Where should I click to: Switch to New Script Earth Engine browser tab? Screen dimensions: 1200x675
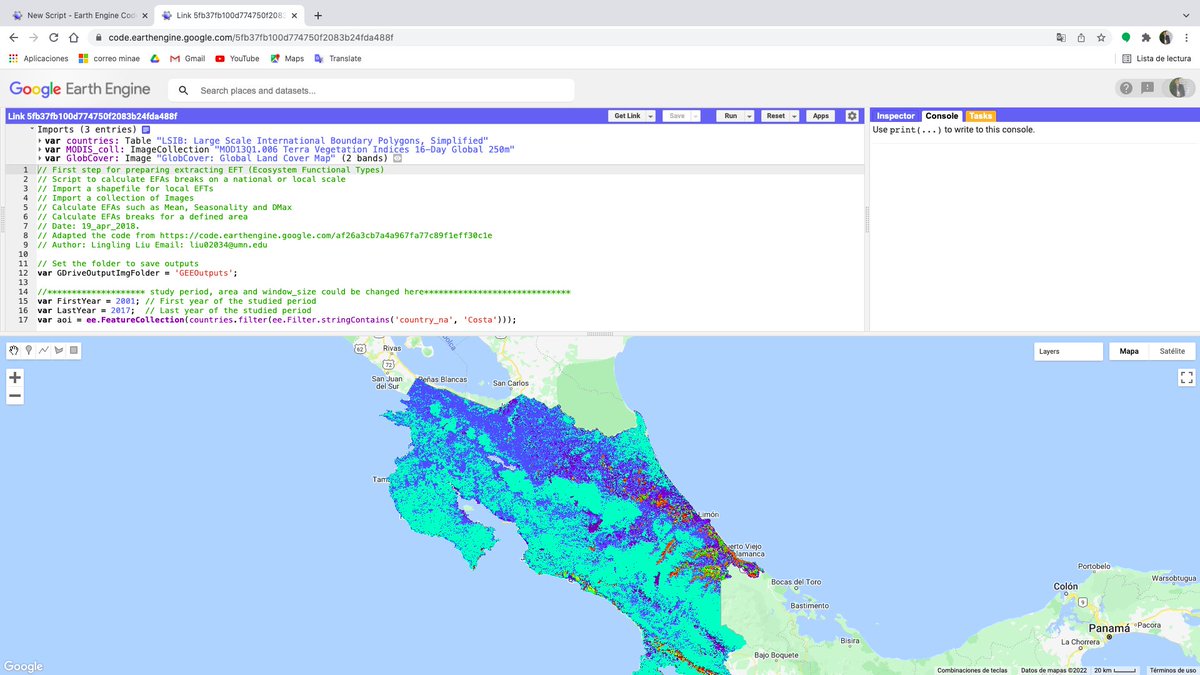click(x=78, y=15)
